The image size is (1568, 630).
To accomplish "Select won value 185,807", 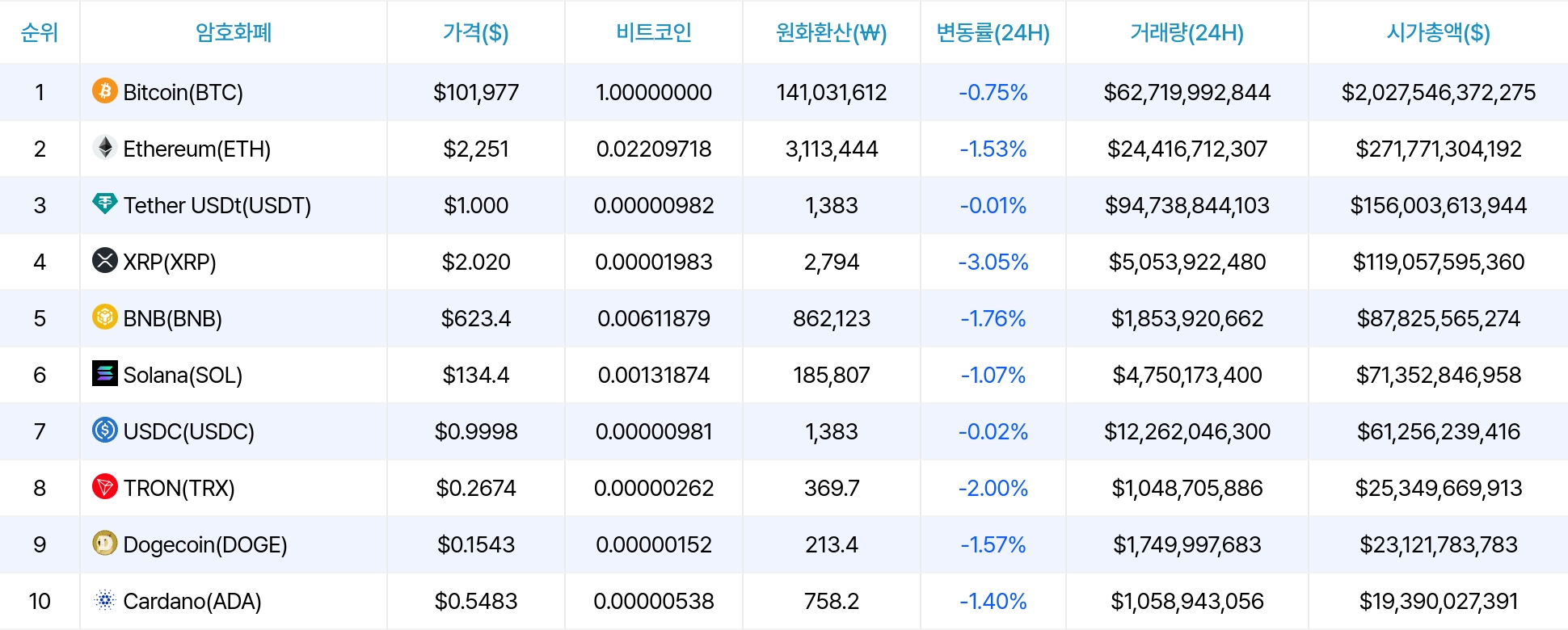I will [832, 375].
